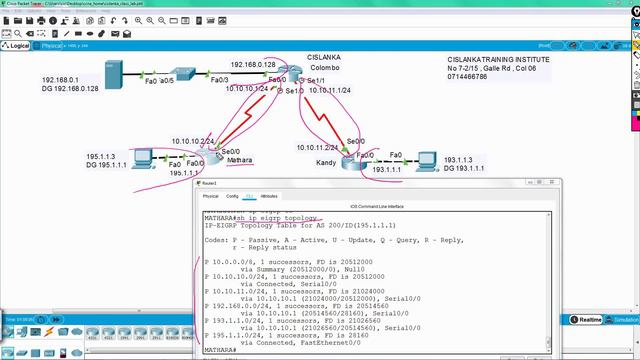Viewport: 640px width, 360px height.
Task: Print using the printer toolbar icon
Action: (41, 20)
